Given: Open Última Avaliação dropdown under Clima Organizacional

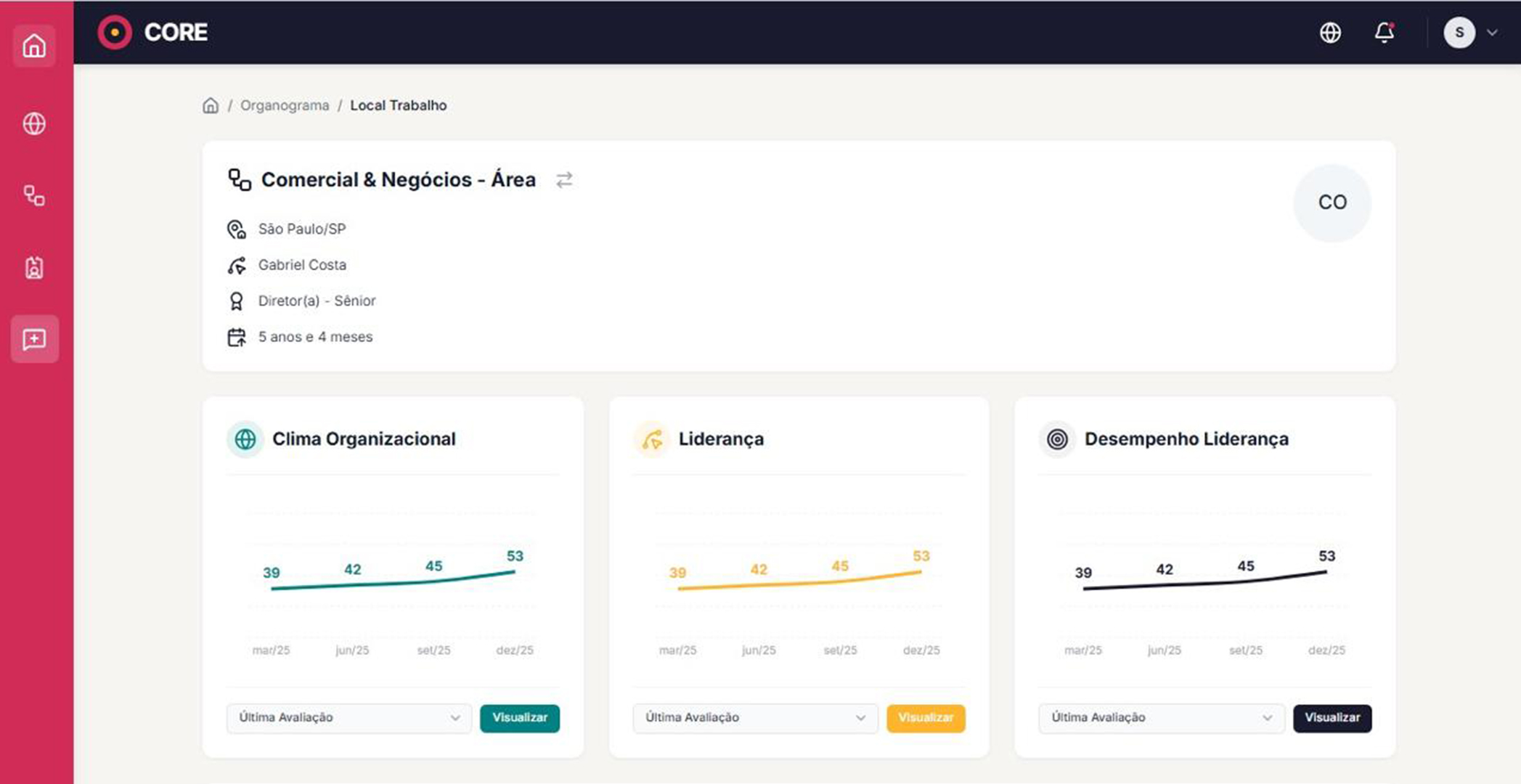Looking at the screenshot, I should 349,718.
